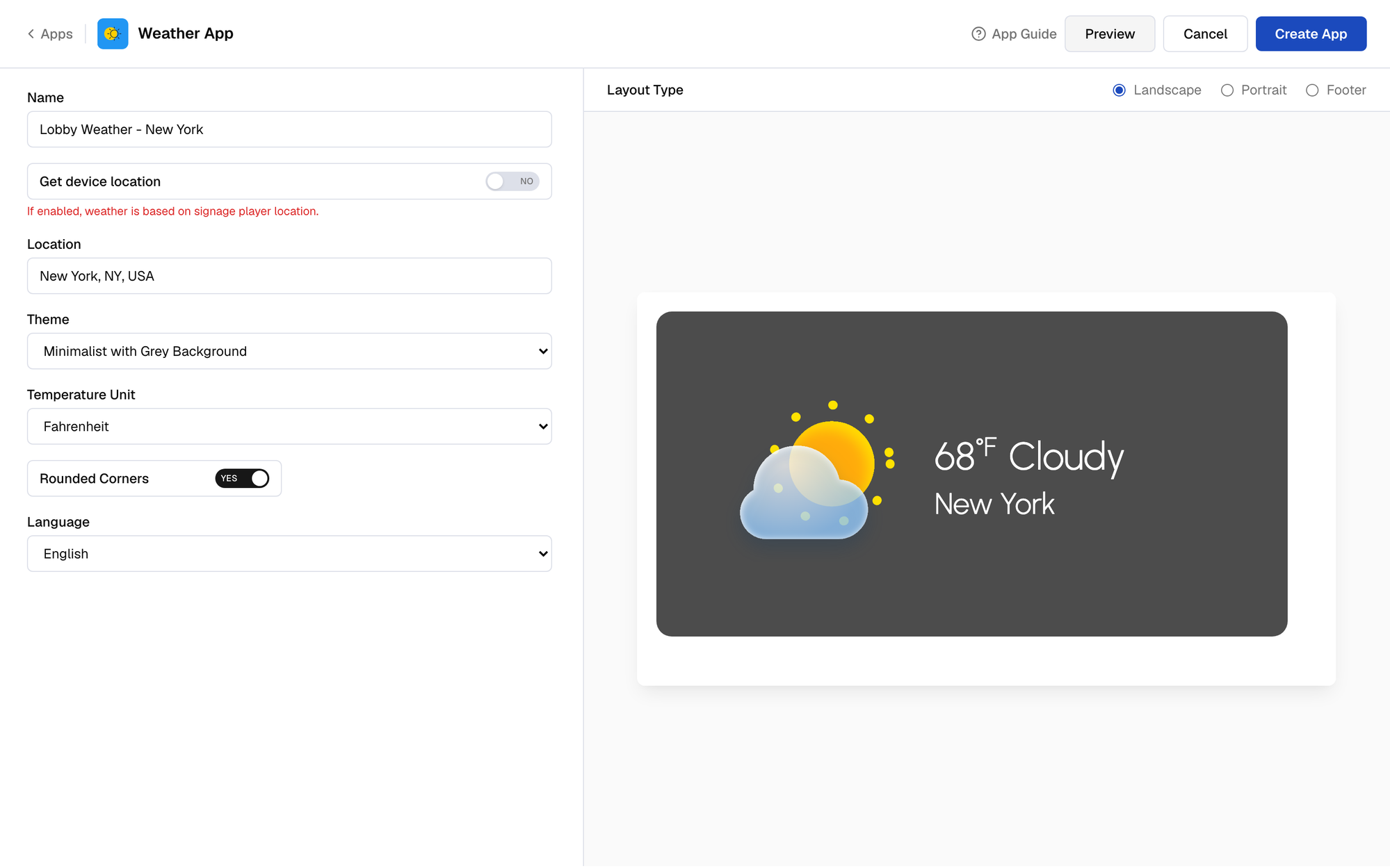The width and height of the screenshot is (1390, 868).
Task: Open the Theme dropdown
Action: tap(289, 351)
